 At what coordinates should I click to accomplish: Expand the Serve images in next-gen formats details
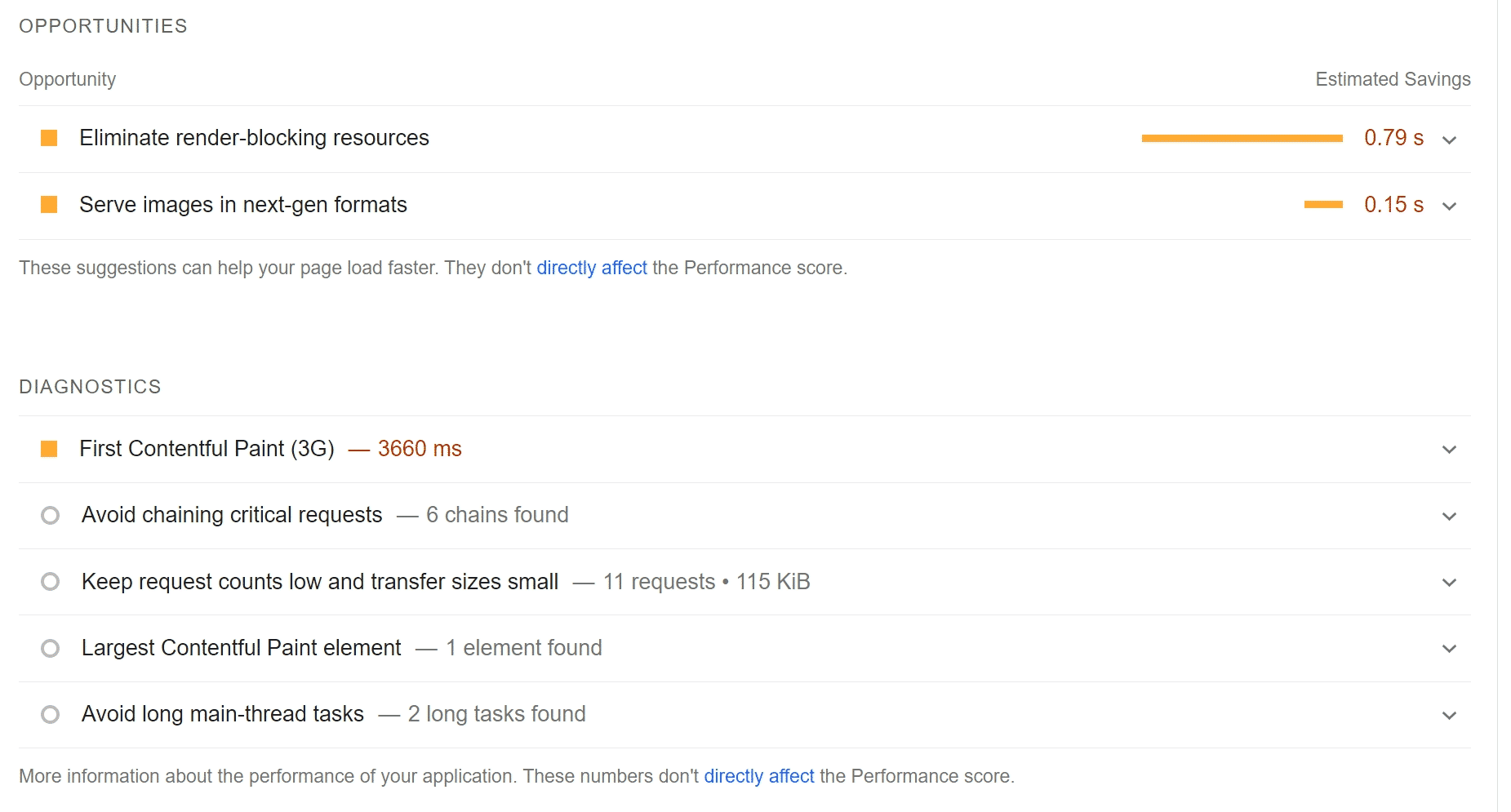(1450, 206)
